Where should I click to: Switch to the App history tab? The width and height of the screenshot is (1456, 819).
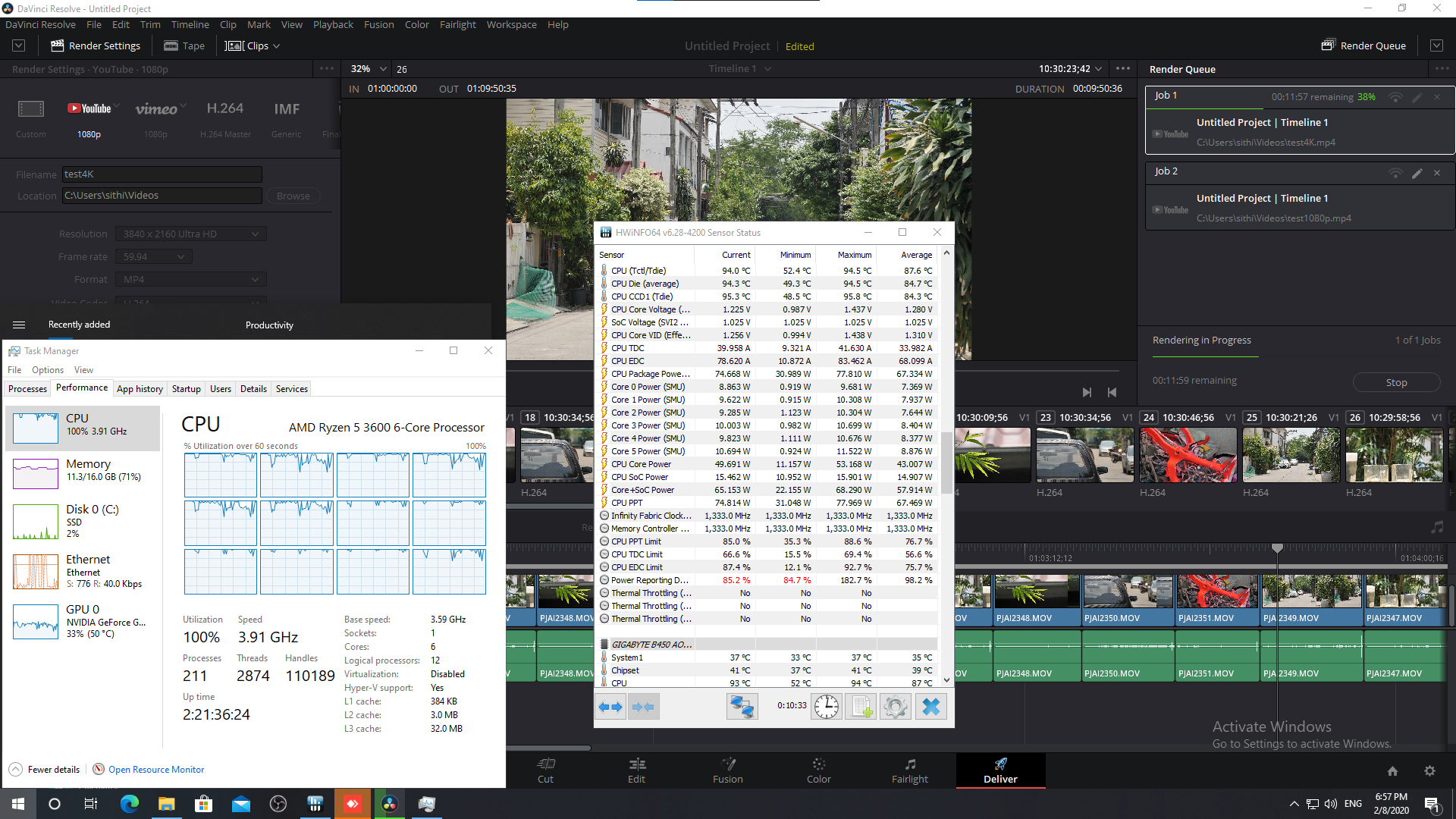[140, 388]
